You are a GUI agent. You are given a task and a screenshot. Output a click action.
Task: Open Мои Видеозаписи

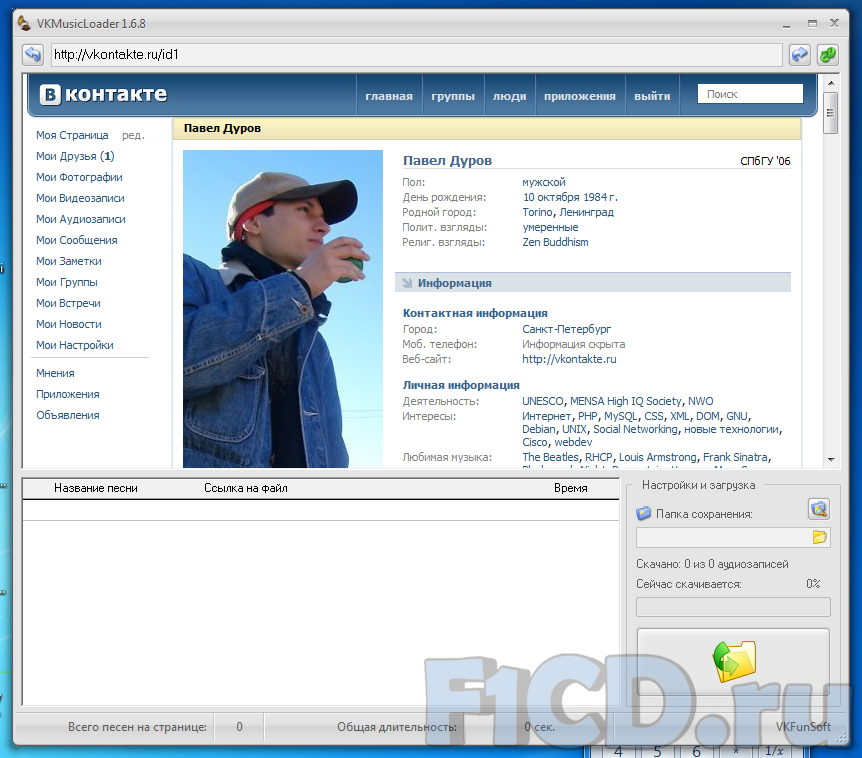click(x=80, y=198)
